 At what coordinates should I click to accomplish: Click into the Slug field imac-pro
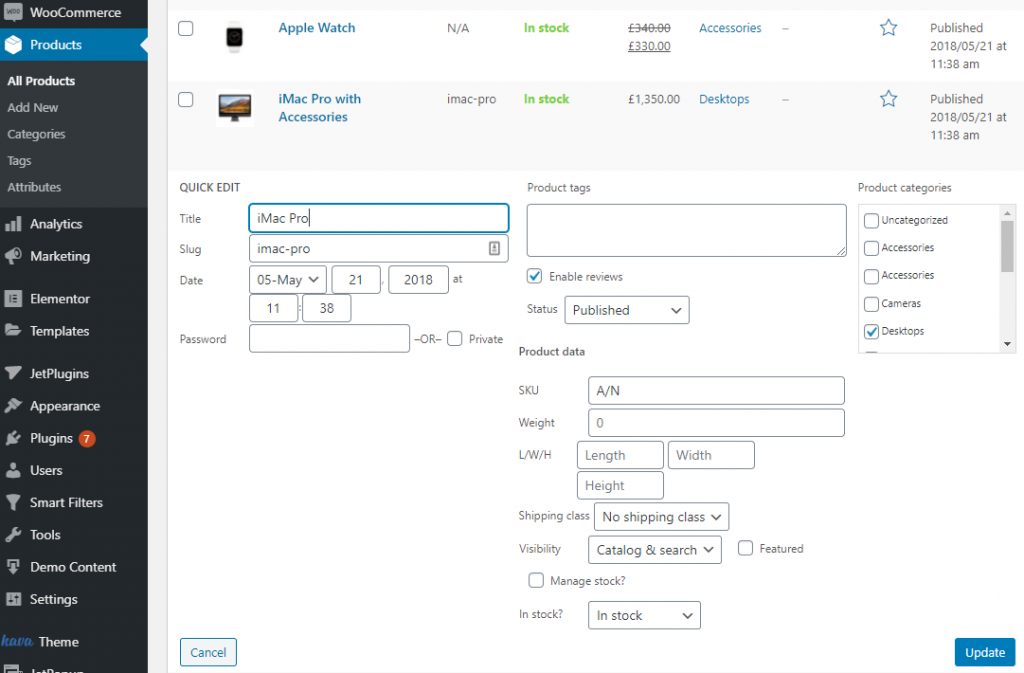379,249
